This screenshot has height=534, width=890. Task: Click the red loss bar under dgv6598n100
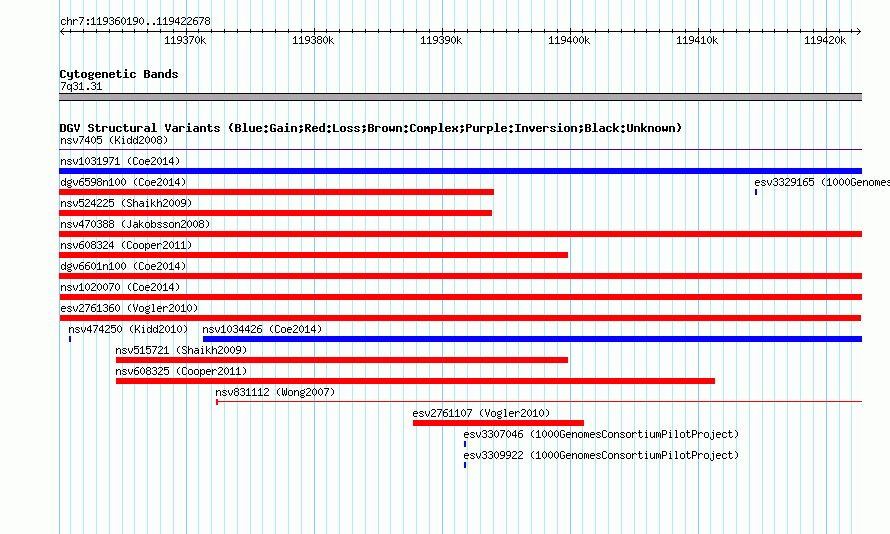pos(276,192)
